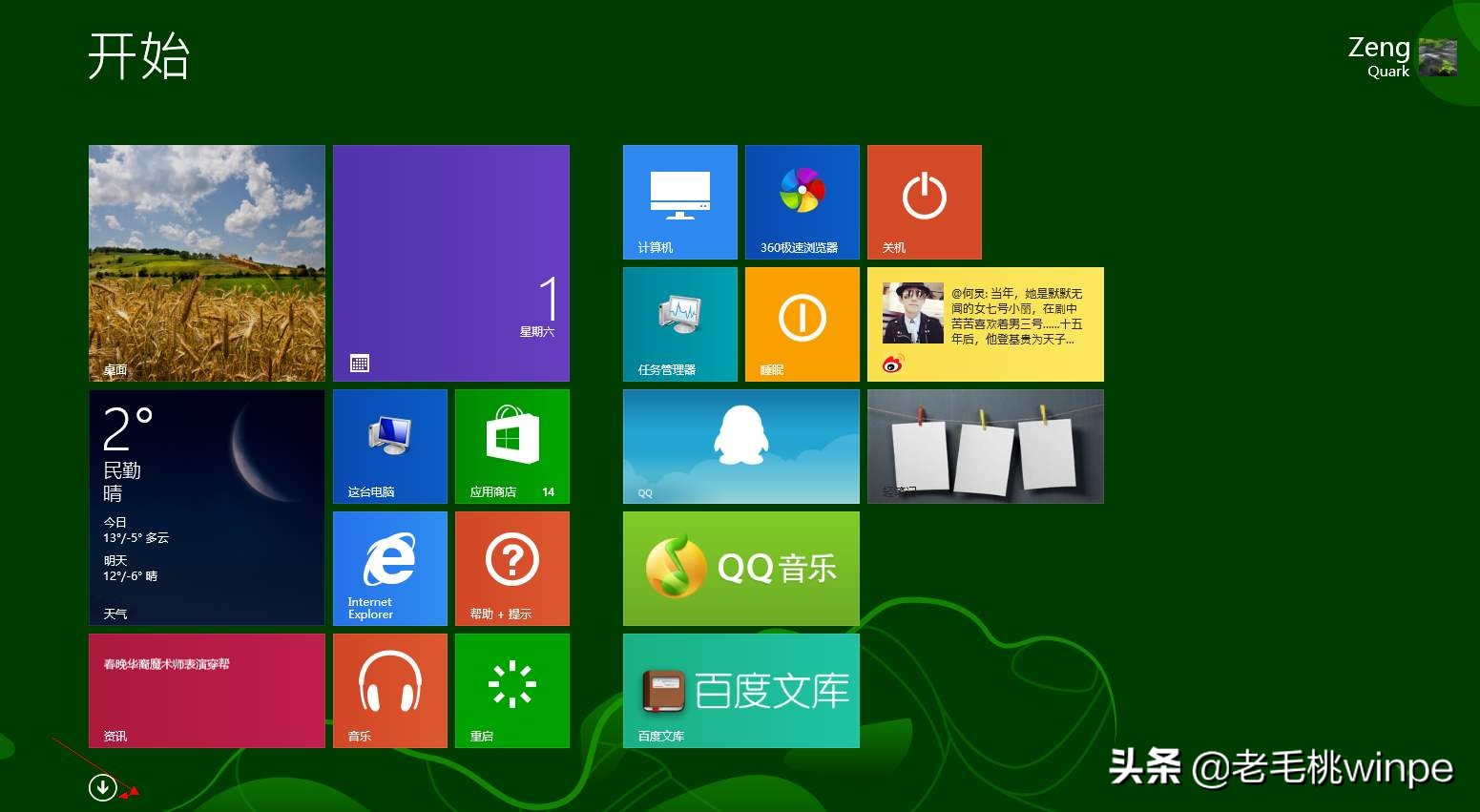
Task: Open the 任务管理器 task manager tile
Action: click(679, 323)
